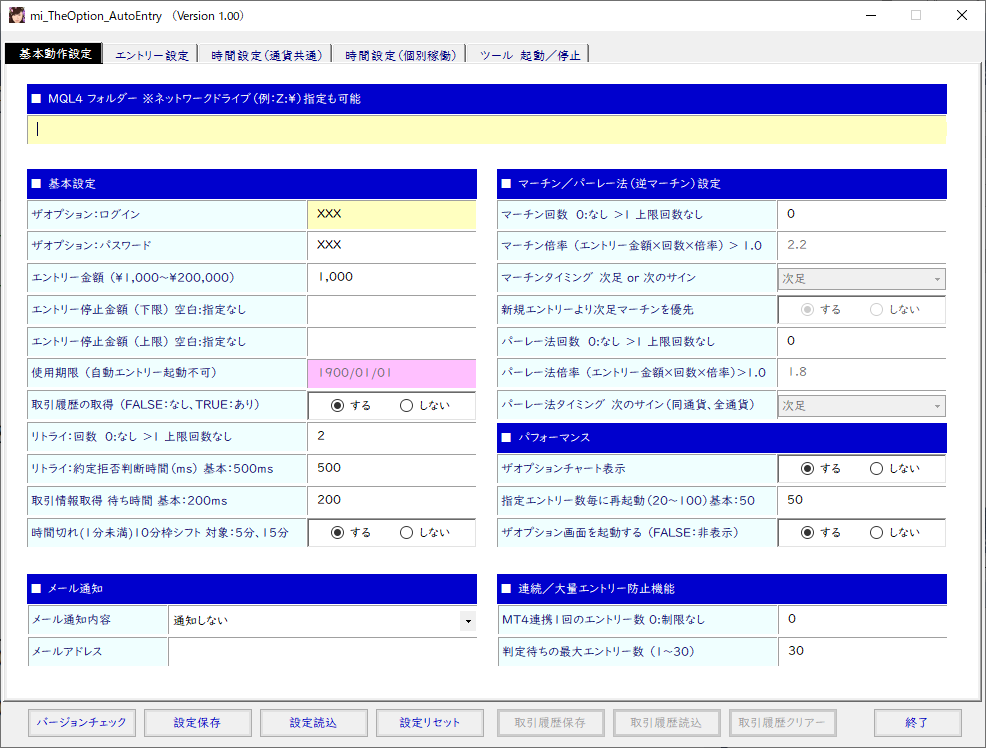Click the エントリー金額 input field

[391, 277]
